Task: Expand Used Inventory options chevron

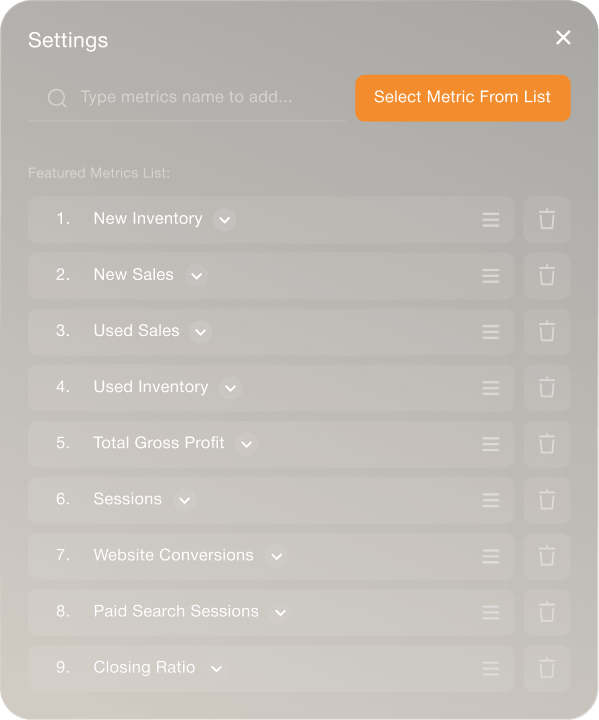Action: click(231, 388)
